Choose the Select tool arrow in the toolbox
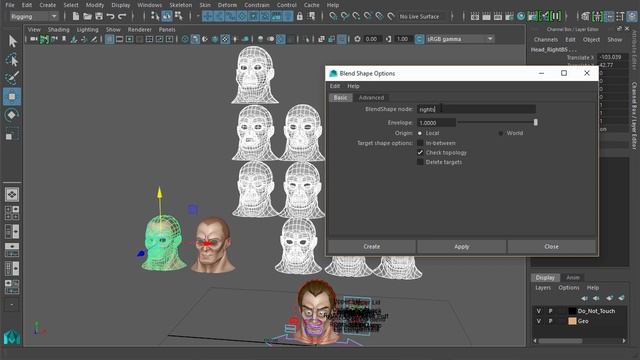Viewport: 640px width, 360px height. 12,41
